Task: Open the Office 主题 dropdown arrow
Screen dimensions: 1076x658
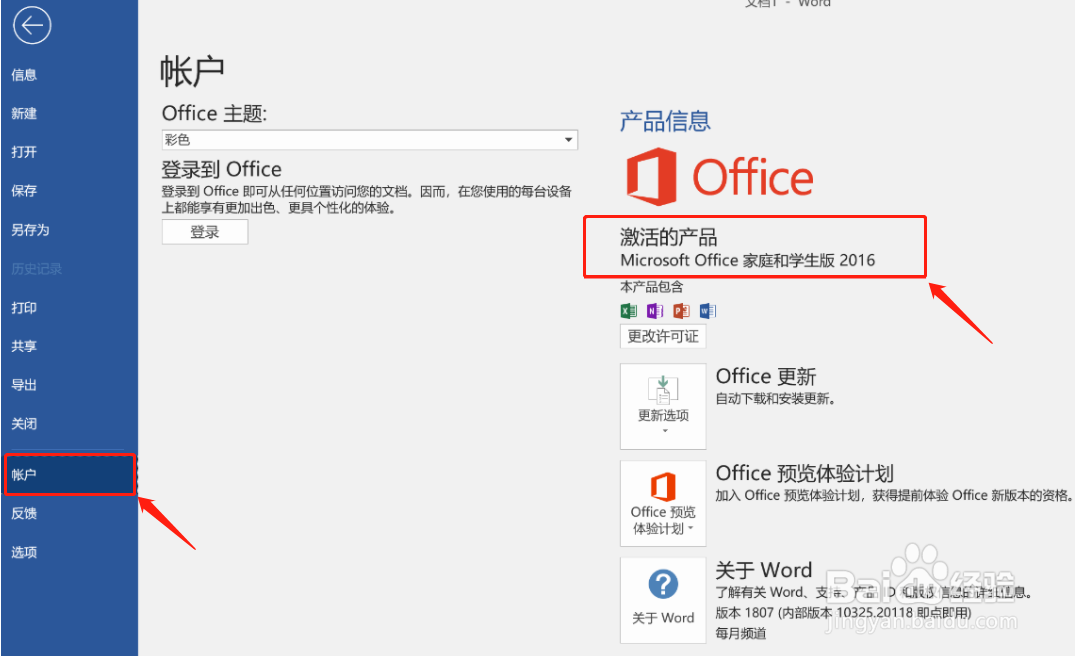Action: click(568, 140)
